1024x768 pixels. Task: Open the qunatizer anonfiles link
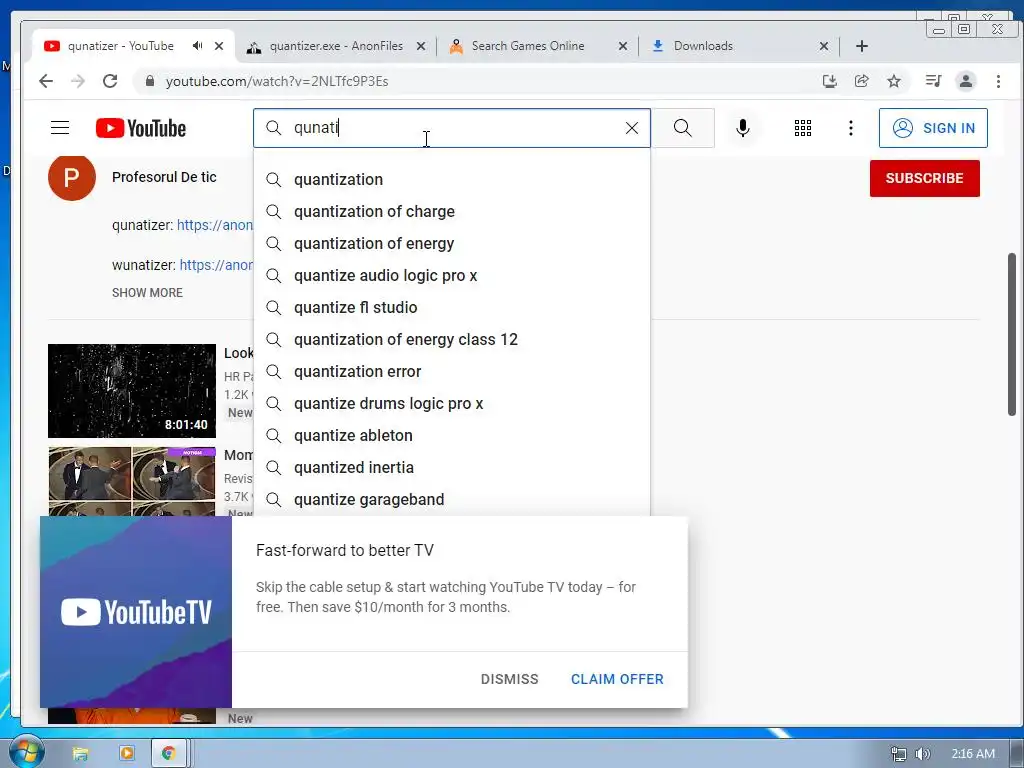point(215,225)
